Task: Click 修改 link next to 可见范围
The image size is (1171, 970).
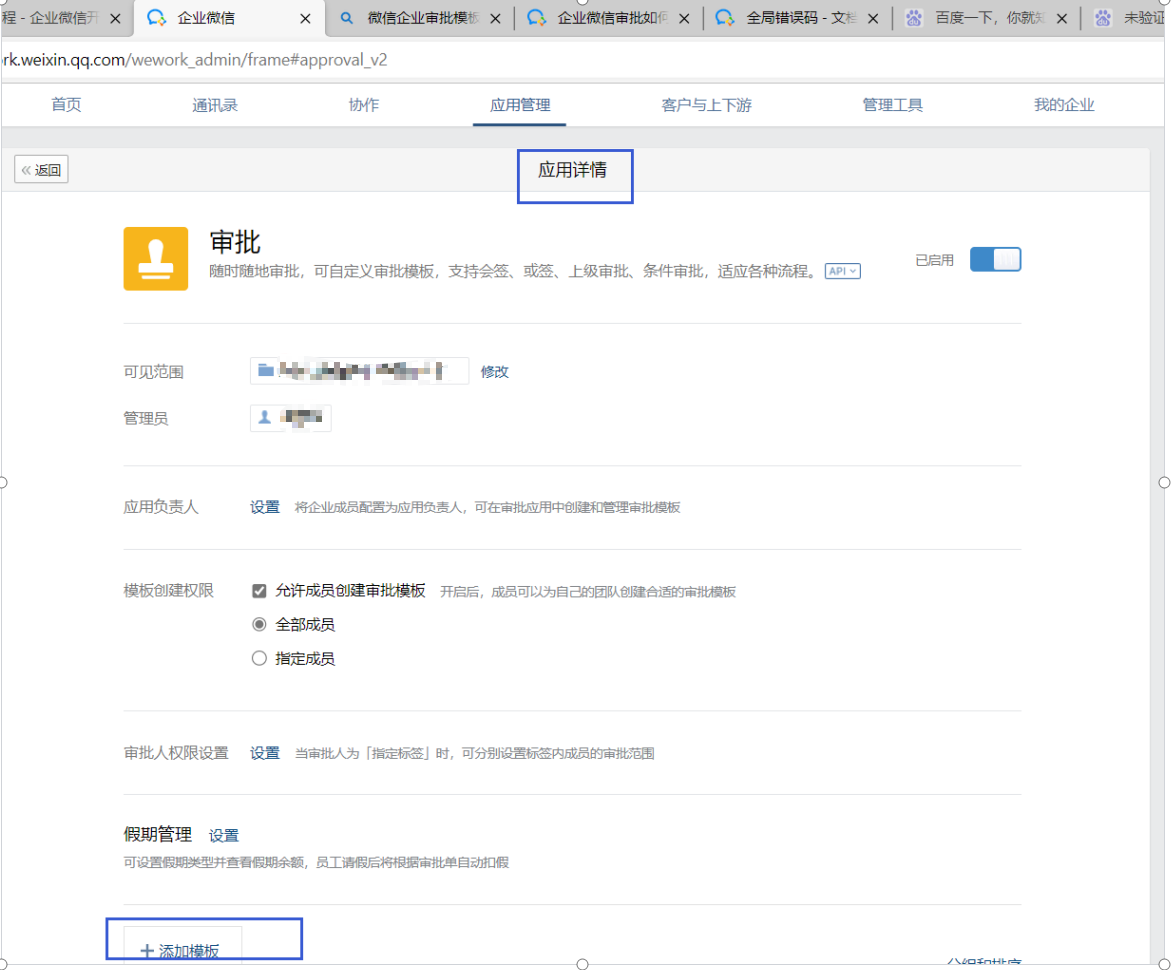Action: pos(494,371)
